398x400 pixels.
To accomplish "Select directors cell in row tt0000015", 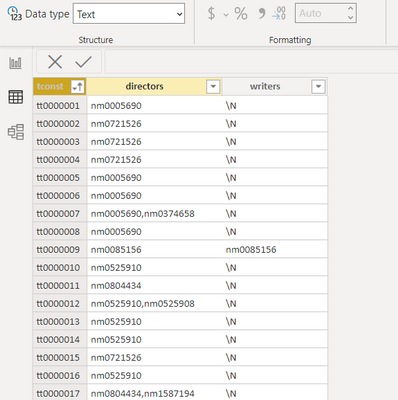I will [x=154, y=358].
